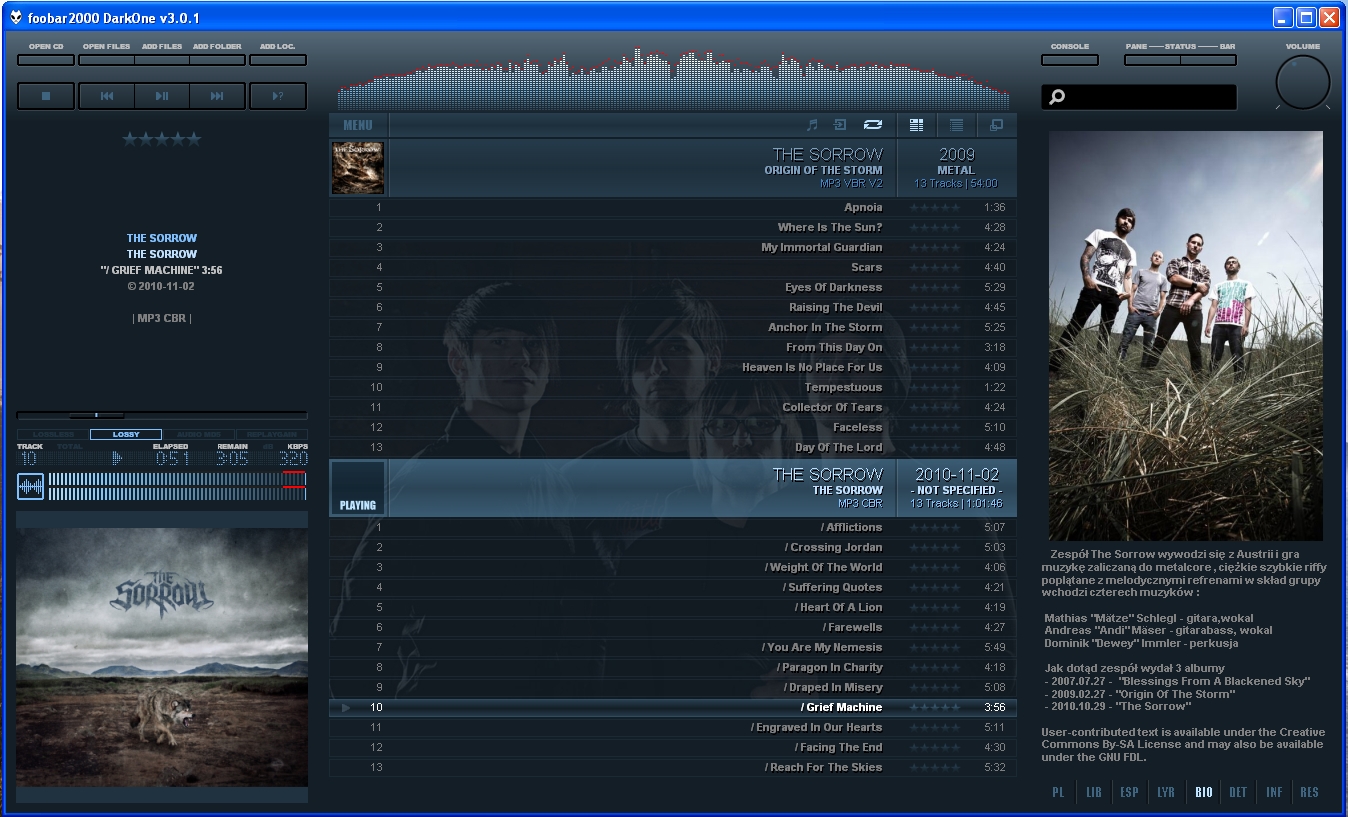
Task: Skip to the next track
Action: [217, 96]
